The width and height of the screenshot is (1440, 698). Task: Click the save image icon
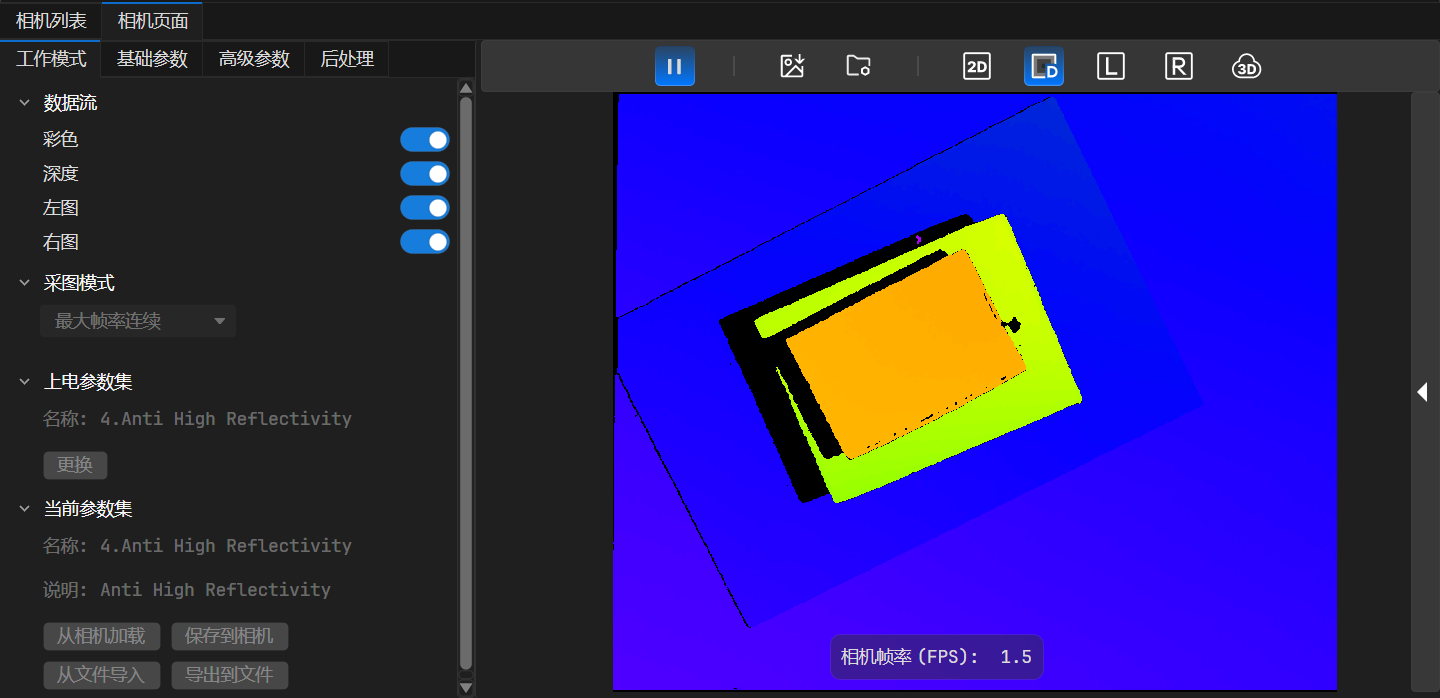[x=792, y=67]
